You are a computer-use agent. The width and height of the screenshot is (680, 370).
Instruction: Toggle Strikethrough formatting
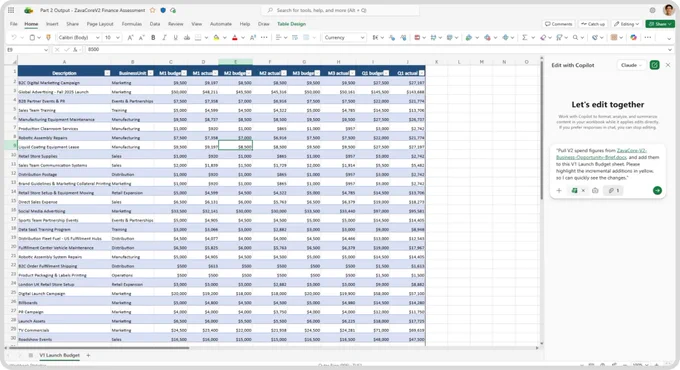[187, 38]
